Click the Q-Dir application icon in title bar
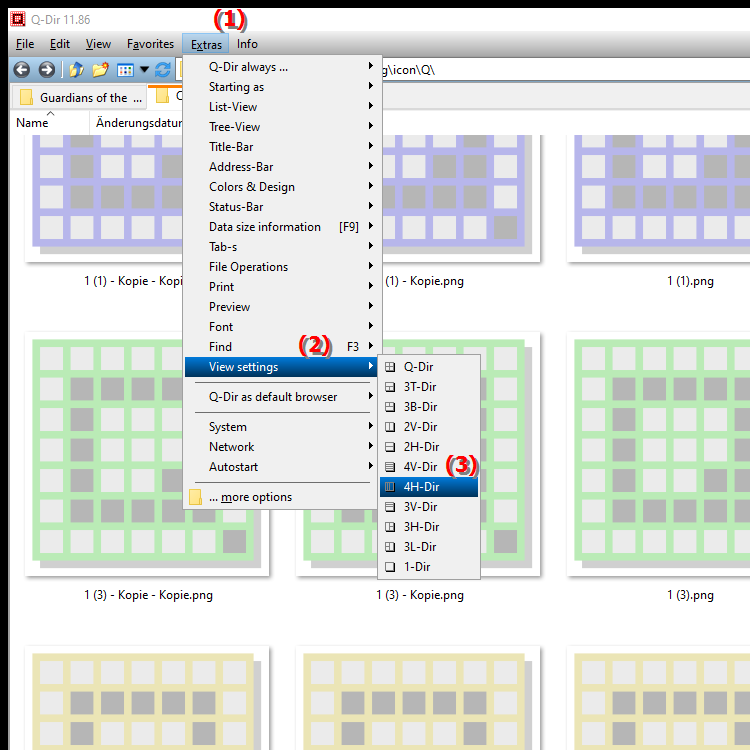 (18, 19)
